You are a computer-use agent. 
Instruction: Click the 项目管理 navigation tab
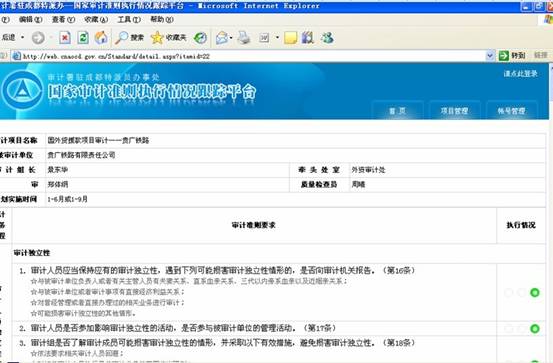[454, 111]
